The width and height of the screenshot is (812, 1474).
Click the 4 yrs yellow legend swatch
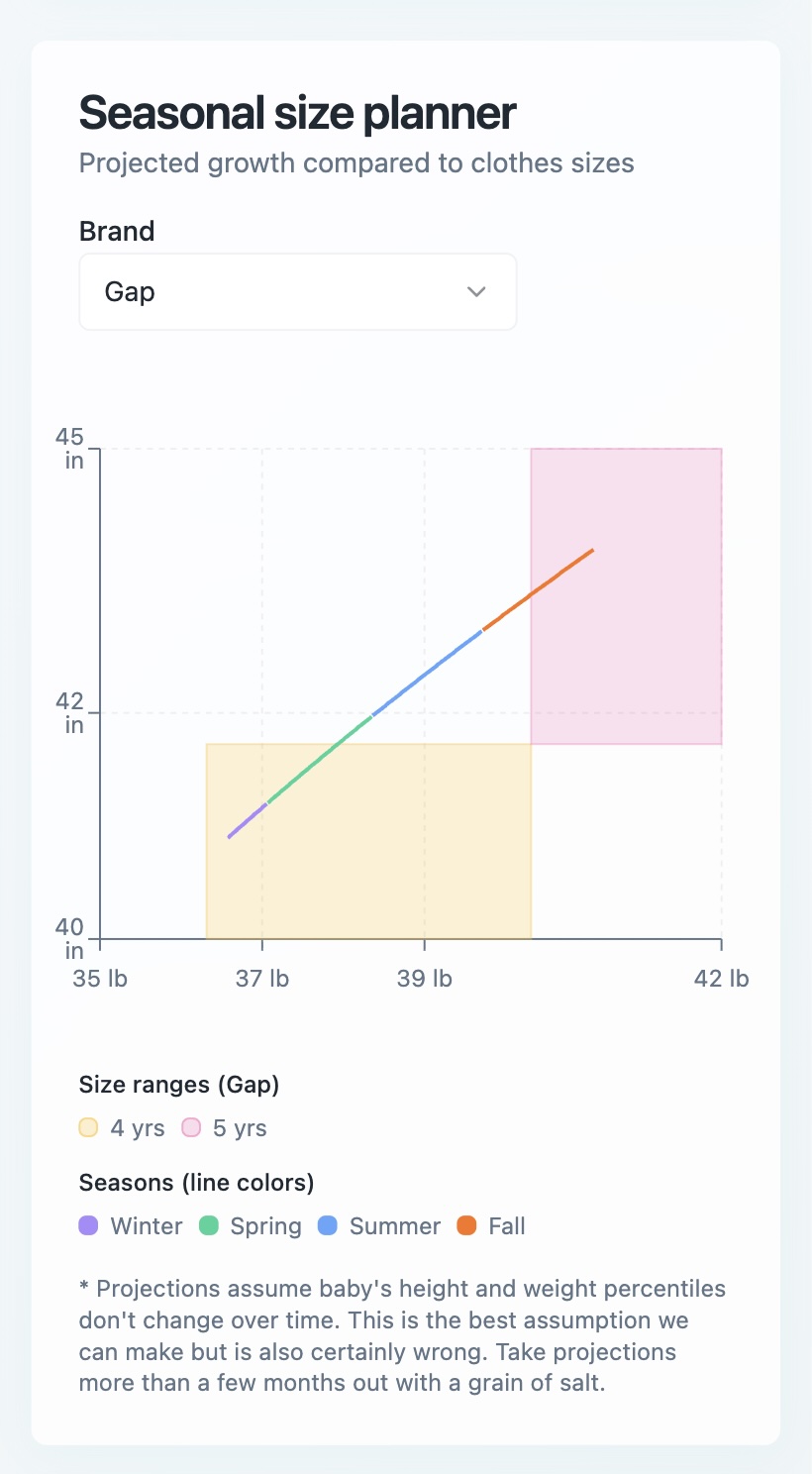coord(89,1127)
